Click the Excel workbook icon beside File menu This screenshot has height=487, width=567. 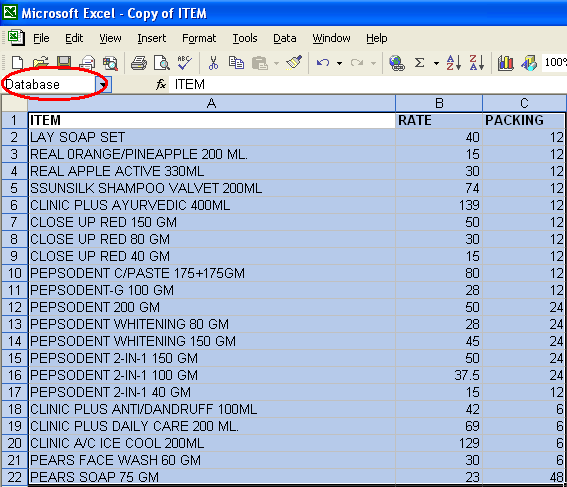(16, 38)
